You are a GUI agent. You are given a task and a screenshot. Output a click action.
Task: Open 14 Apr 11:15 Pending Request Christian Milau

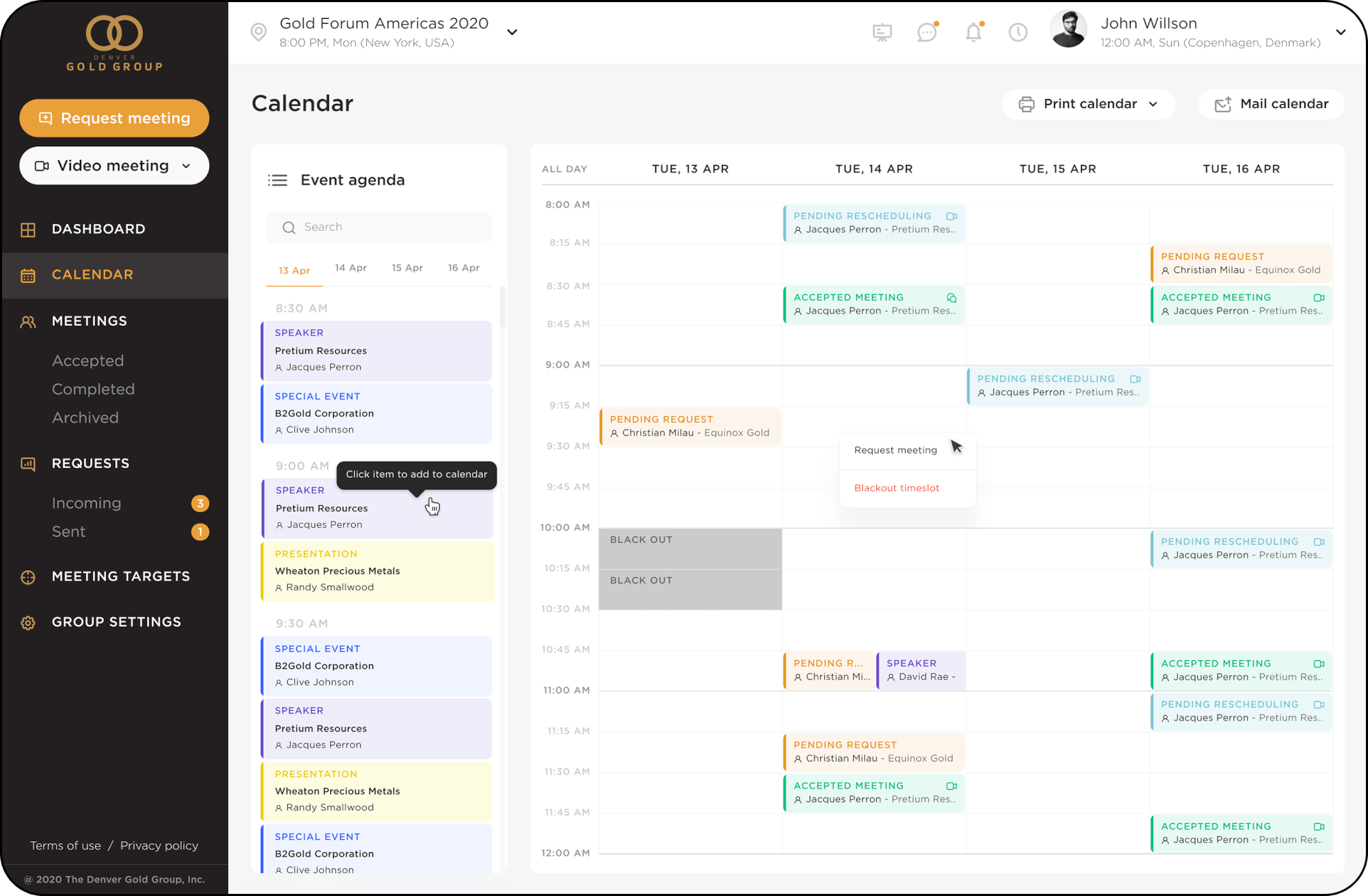pyautogui.click(x=874, y=752)
